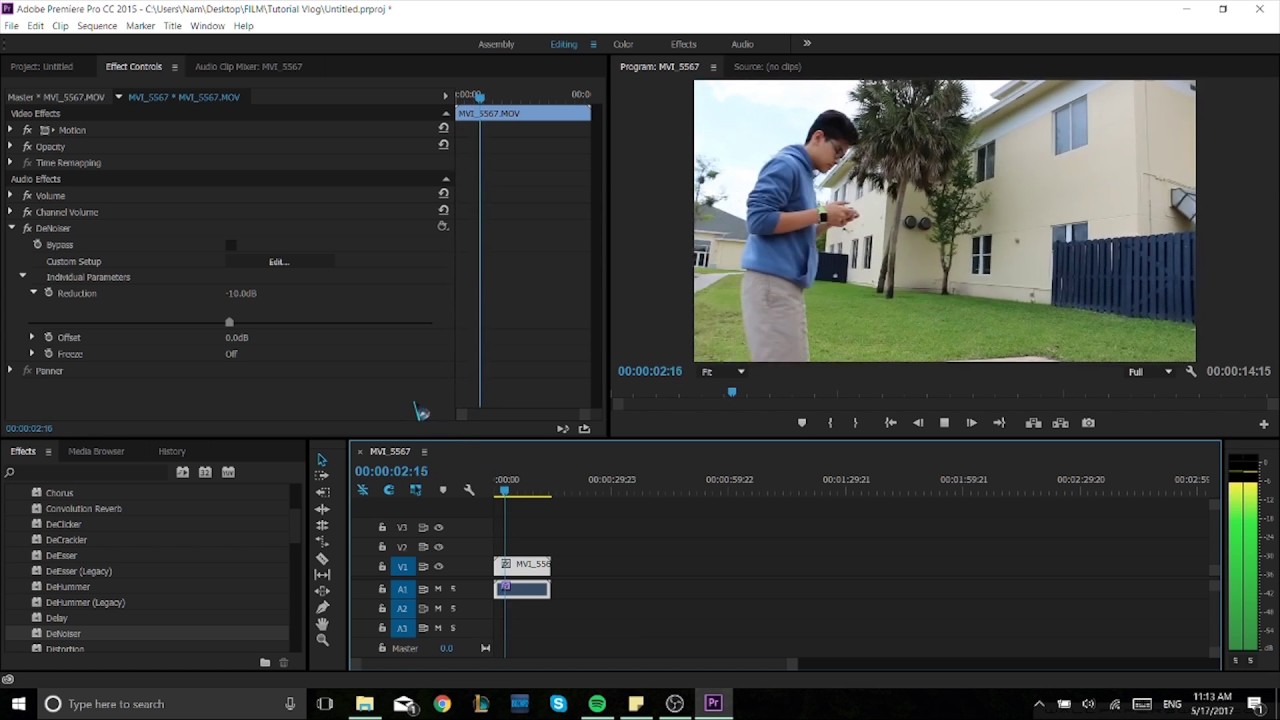Toggle V2 track visibility eye
Image resolution: width=1280 pixels, height=720 pixels.
tap(438, 547)
